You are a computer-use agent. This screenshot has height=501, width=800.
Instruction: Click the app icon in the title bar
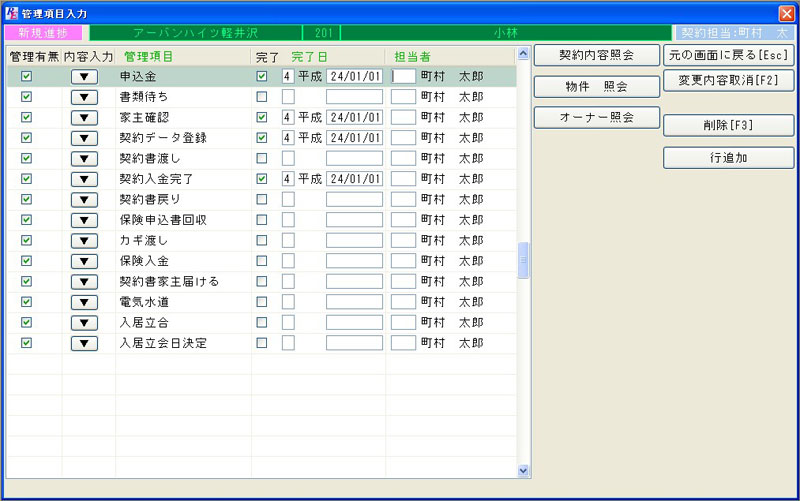[x=12, y=12]
